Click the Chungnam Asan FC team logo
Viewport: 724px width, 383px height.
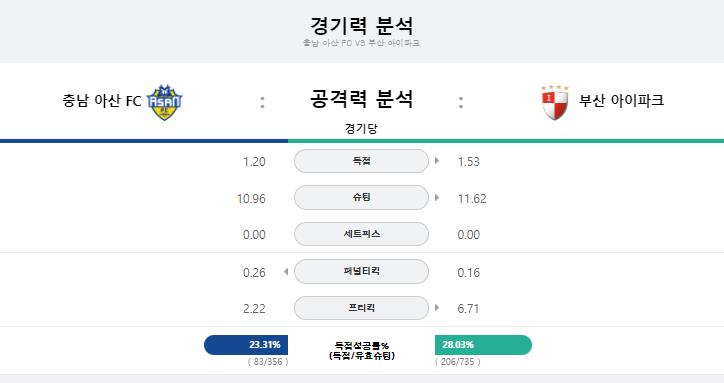point(164,102)
